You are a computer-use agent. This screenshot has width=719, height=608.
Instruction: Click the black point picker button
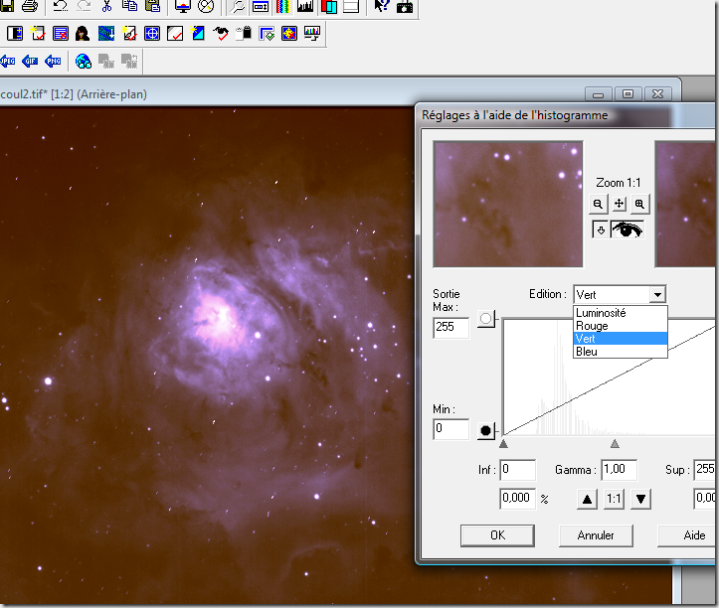point(486,431)
